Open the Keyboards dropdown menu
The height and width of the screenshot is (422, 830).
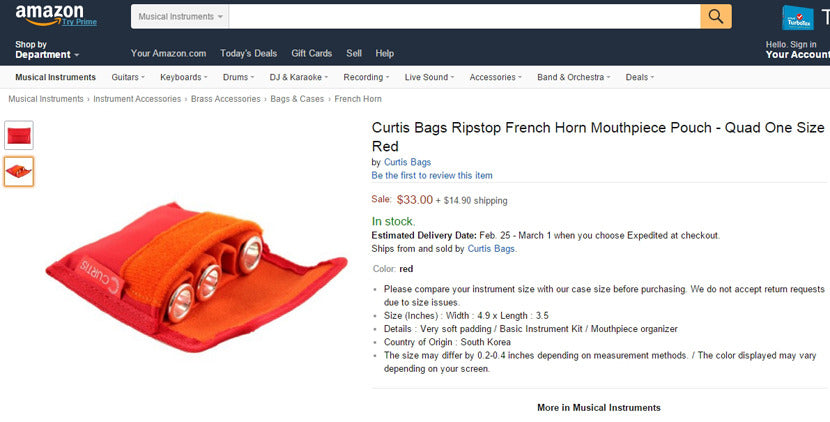coord(183,77)
